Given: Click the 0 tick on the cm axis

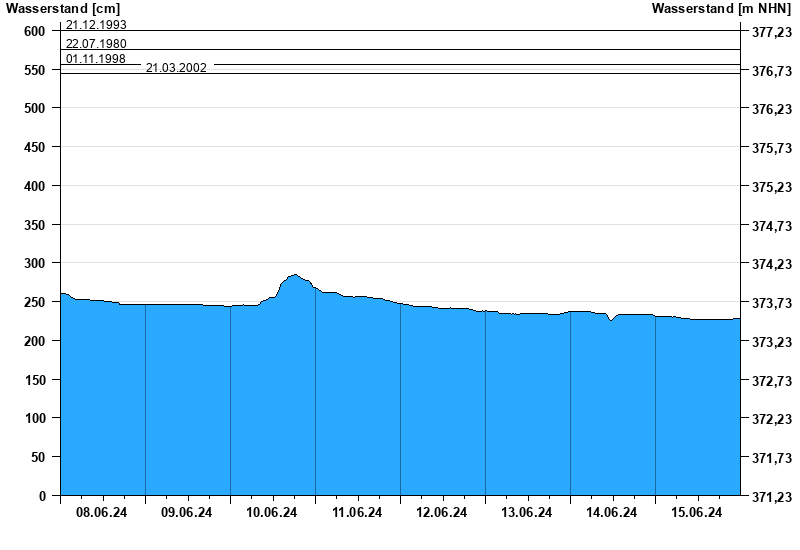Looking at the screenshot, I should (x=42, y=496).
